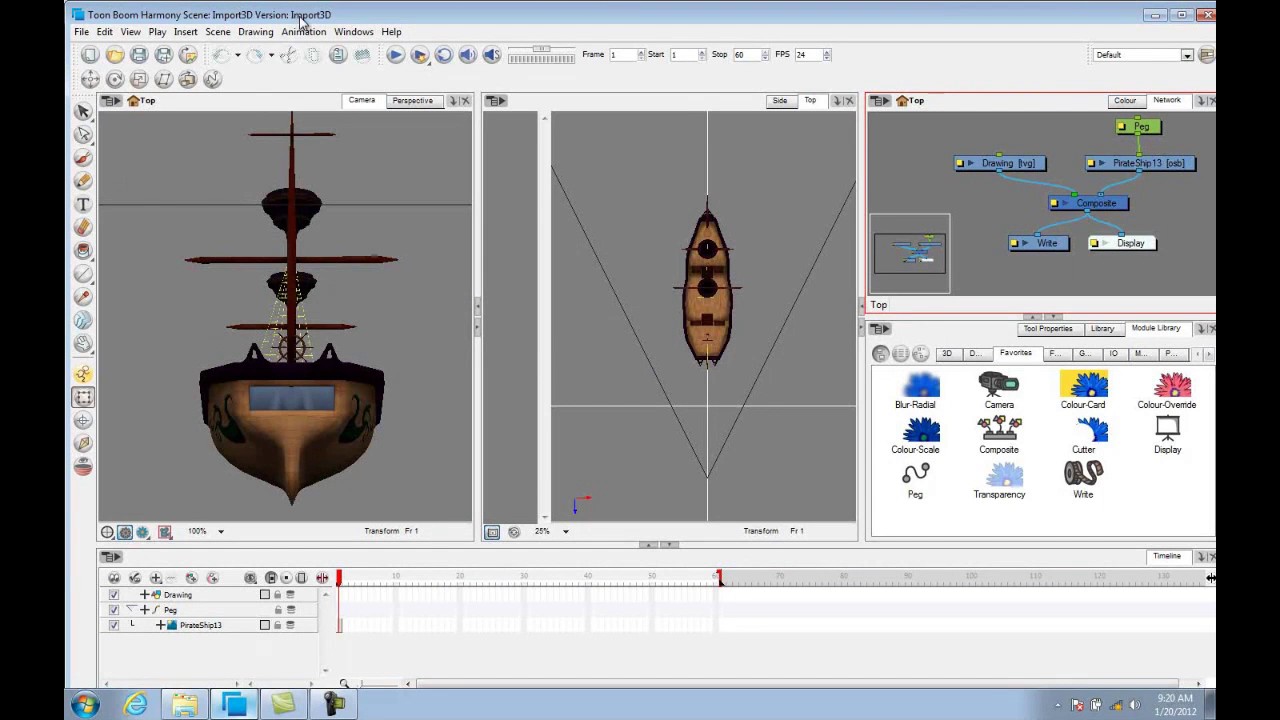This screenshot has height=720, width=1280.
Task: Save the scene using floppy icon
Action: click(x=139, y=55)
